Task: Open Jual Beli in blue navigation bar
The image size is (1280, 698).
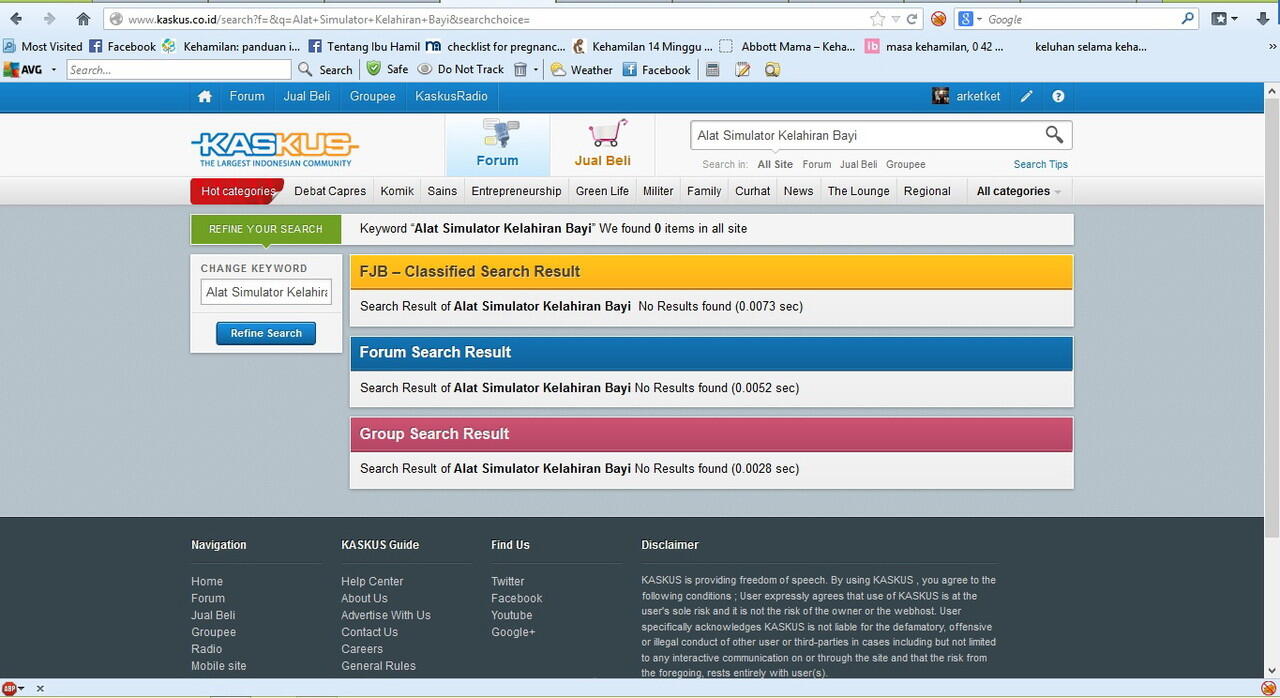Action: pyautogui.click(x=307, y=96)
